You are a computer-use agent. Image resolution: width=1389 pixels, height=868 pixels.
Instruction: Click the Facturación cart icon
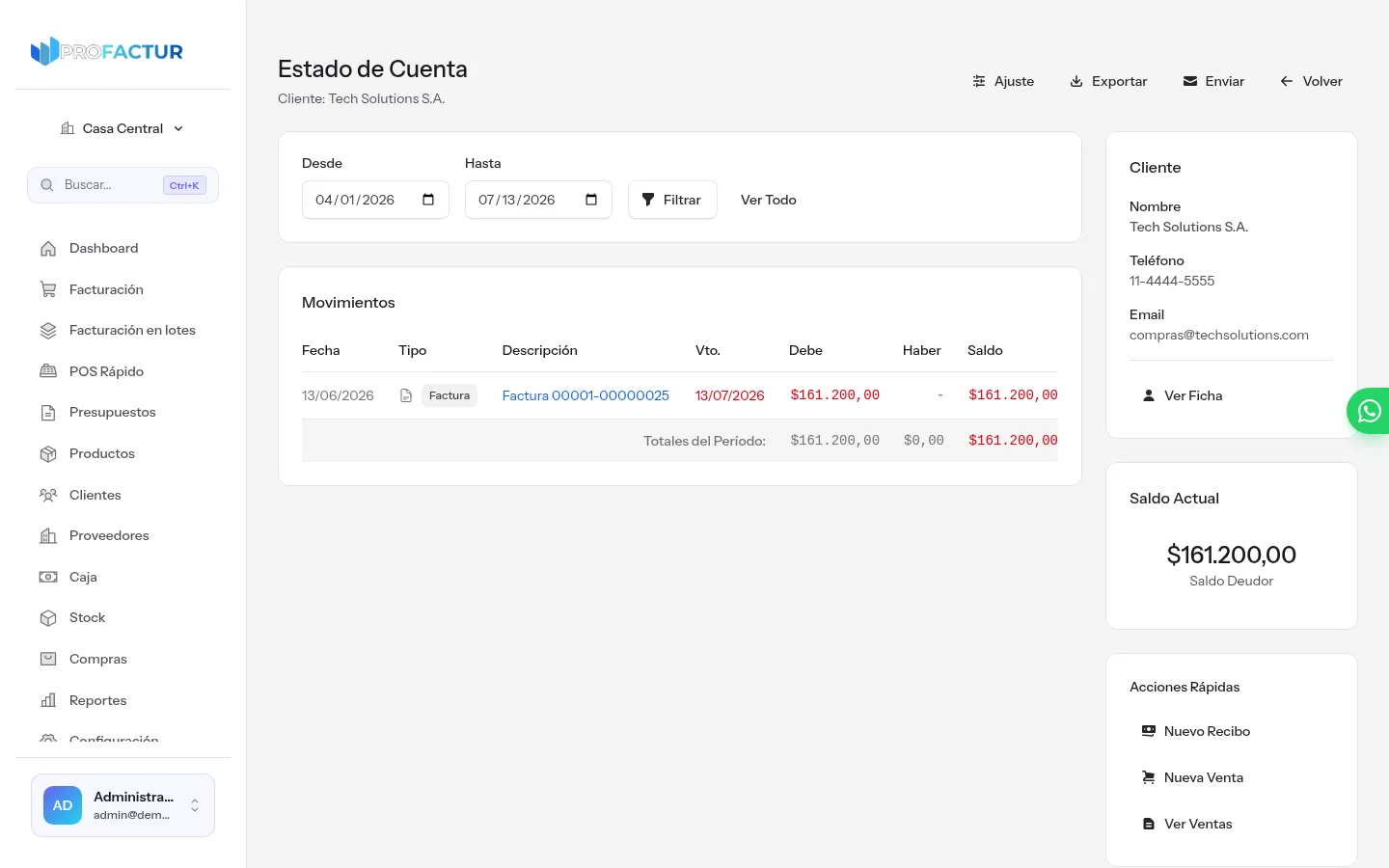pos(48,289)
